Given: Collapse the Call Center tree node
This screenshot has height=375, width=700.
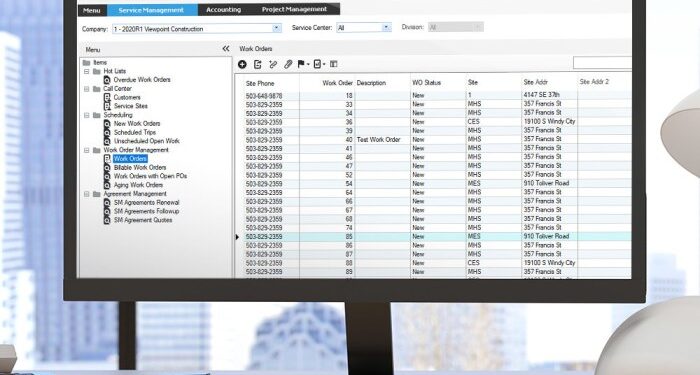Looking at the screenshot, I should pyautogui.click(x=87, y=89).
